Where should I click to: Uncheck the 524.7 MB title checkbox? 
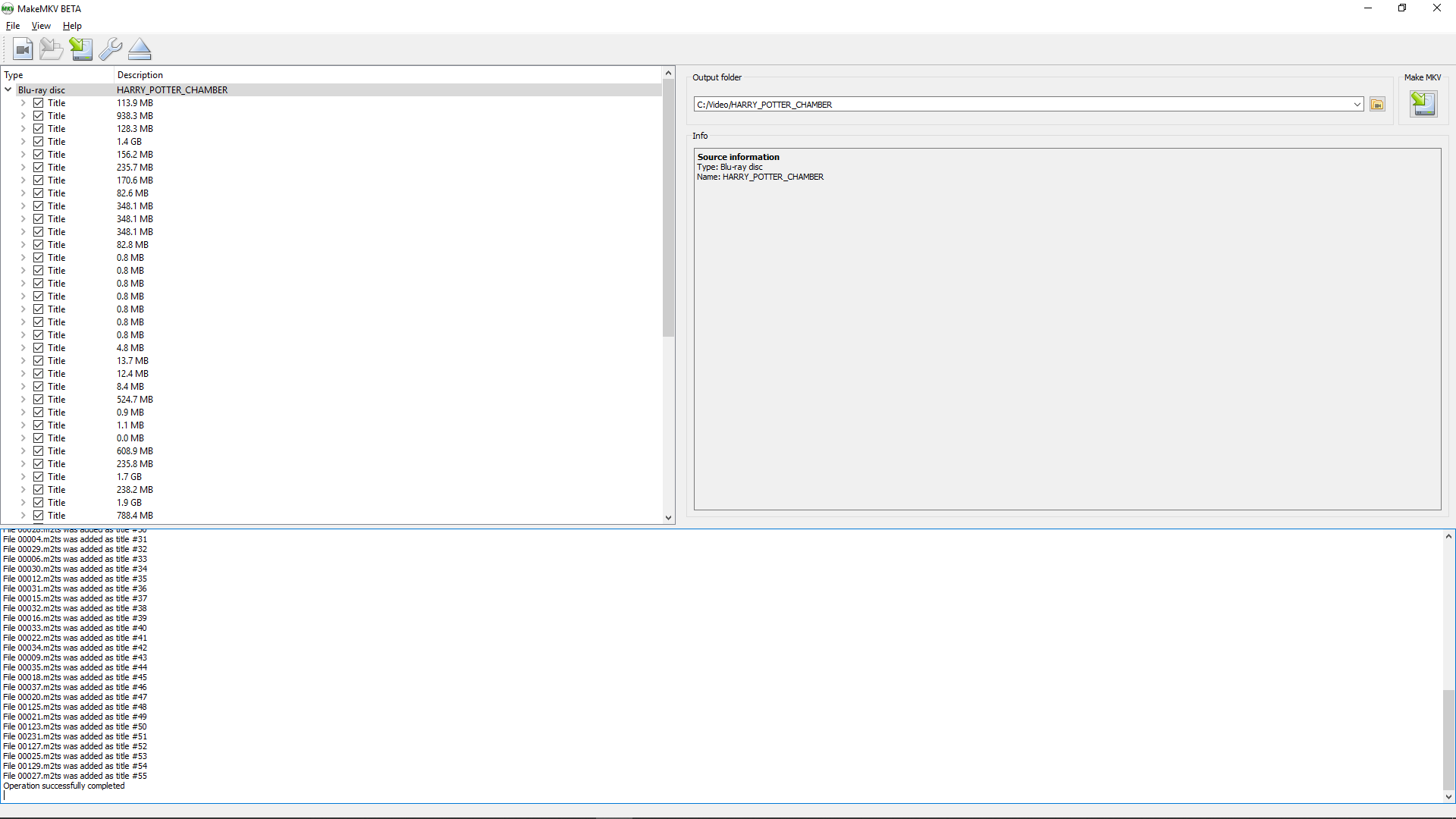[38, 400]
